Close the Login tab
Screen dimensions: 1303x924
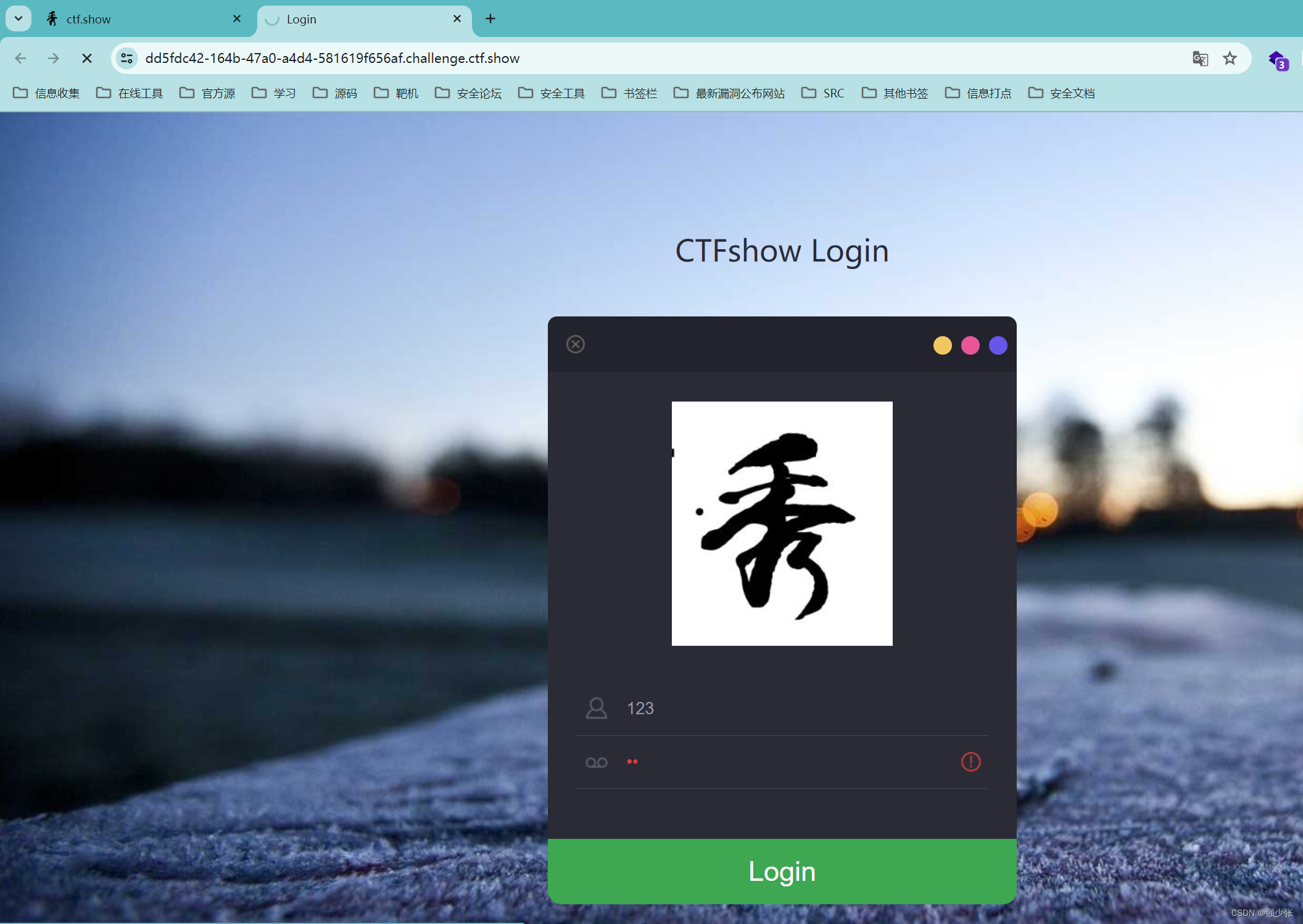(x=457, y=19)
